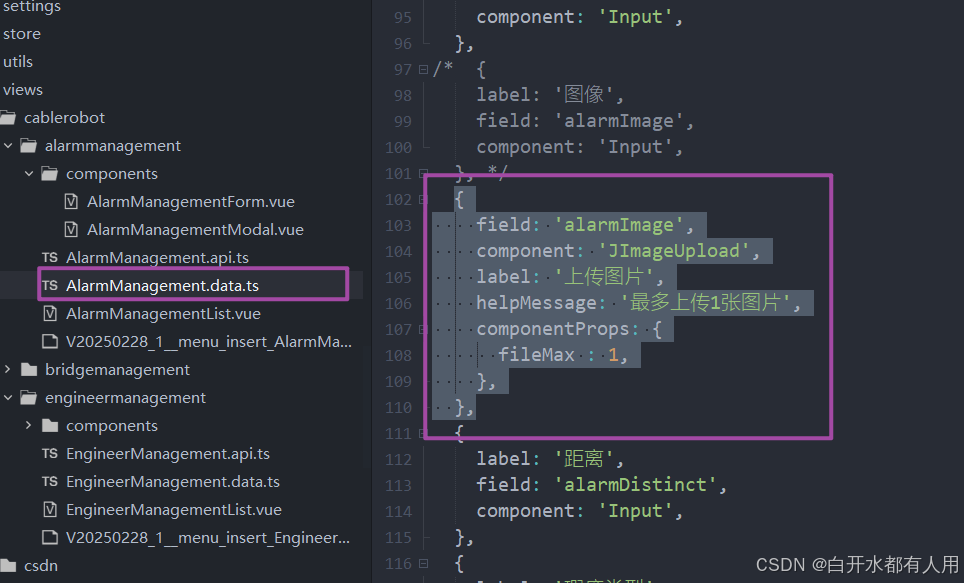
Task: Click the alarmmanagement folder icon
Action: pos(28,146)
